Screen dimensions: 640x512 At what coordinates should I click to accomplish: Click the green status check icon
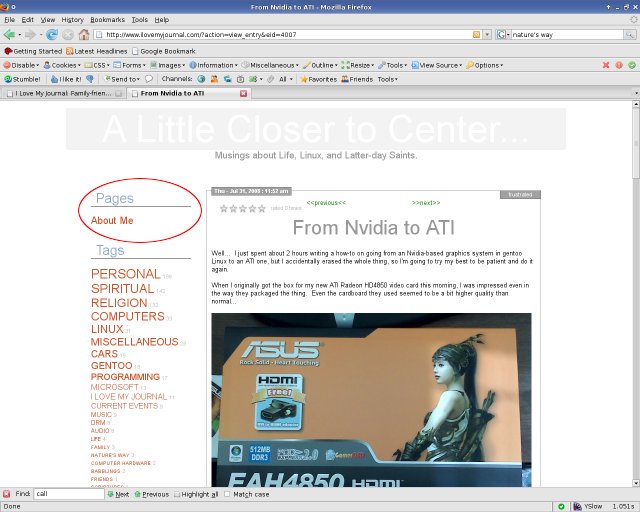[x=562, y=506]
